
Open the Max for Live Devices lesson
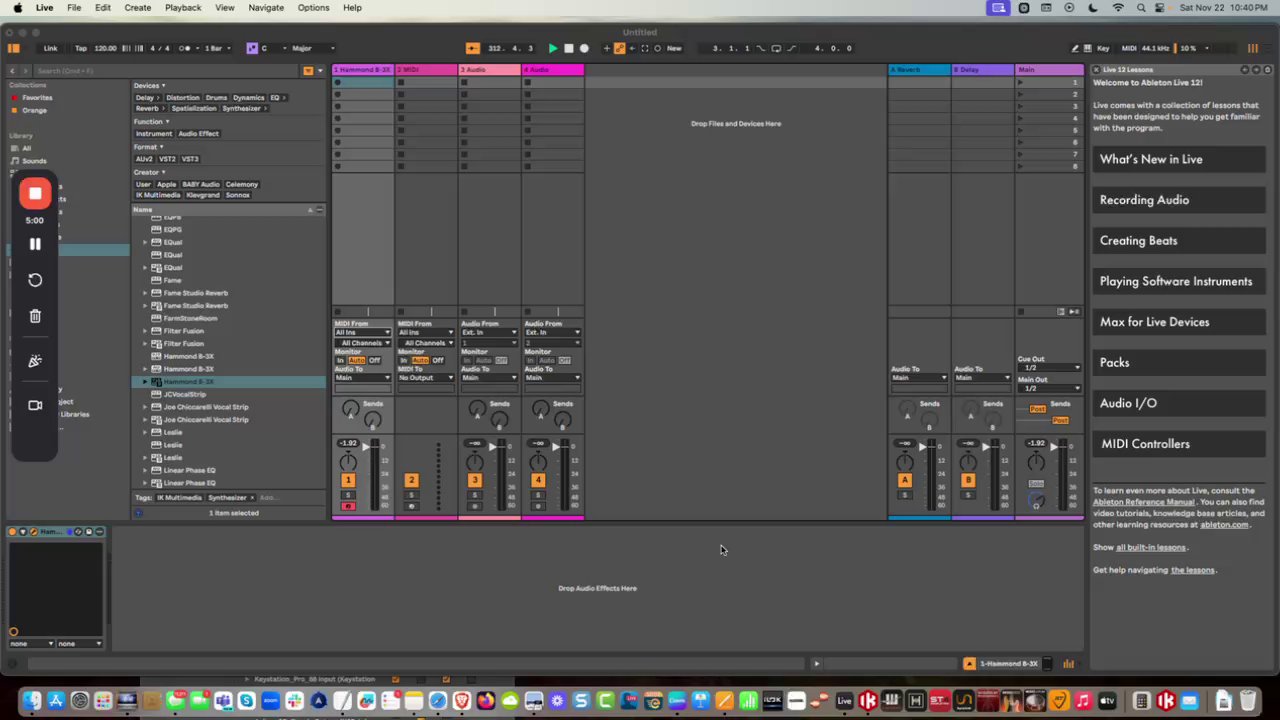coord(1179,322)
